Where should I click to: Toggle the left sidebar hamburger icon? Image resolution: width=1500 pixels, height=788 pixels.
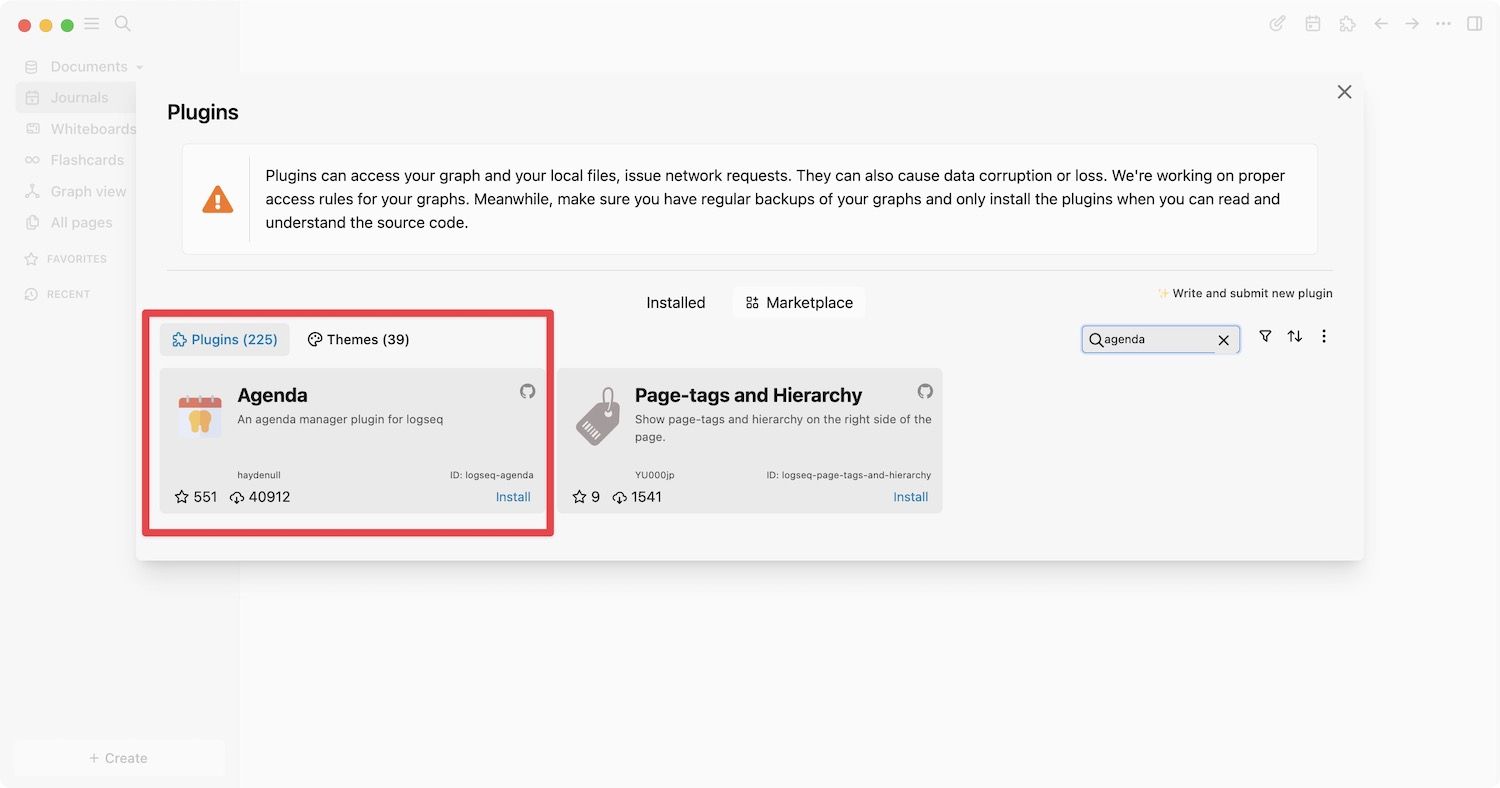(x=92, y=24)
